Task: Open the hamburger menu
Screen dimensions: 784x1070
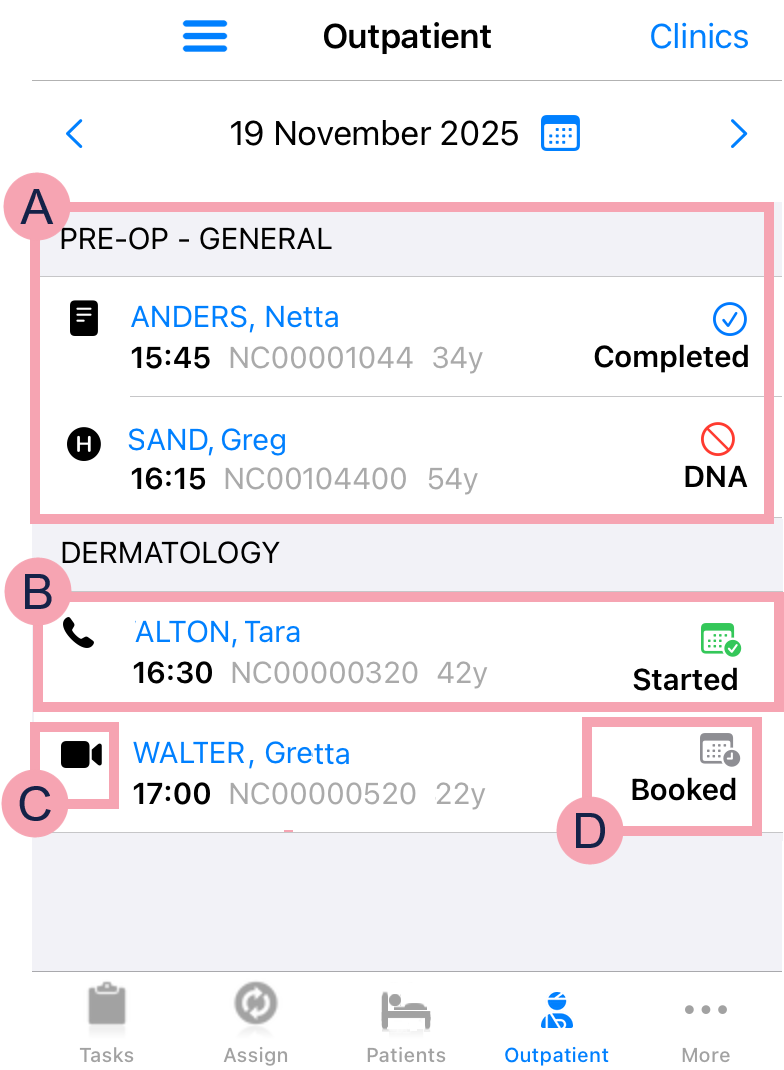Action: pos(205,37)
